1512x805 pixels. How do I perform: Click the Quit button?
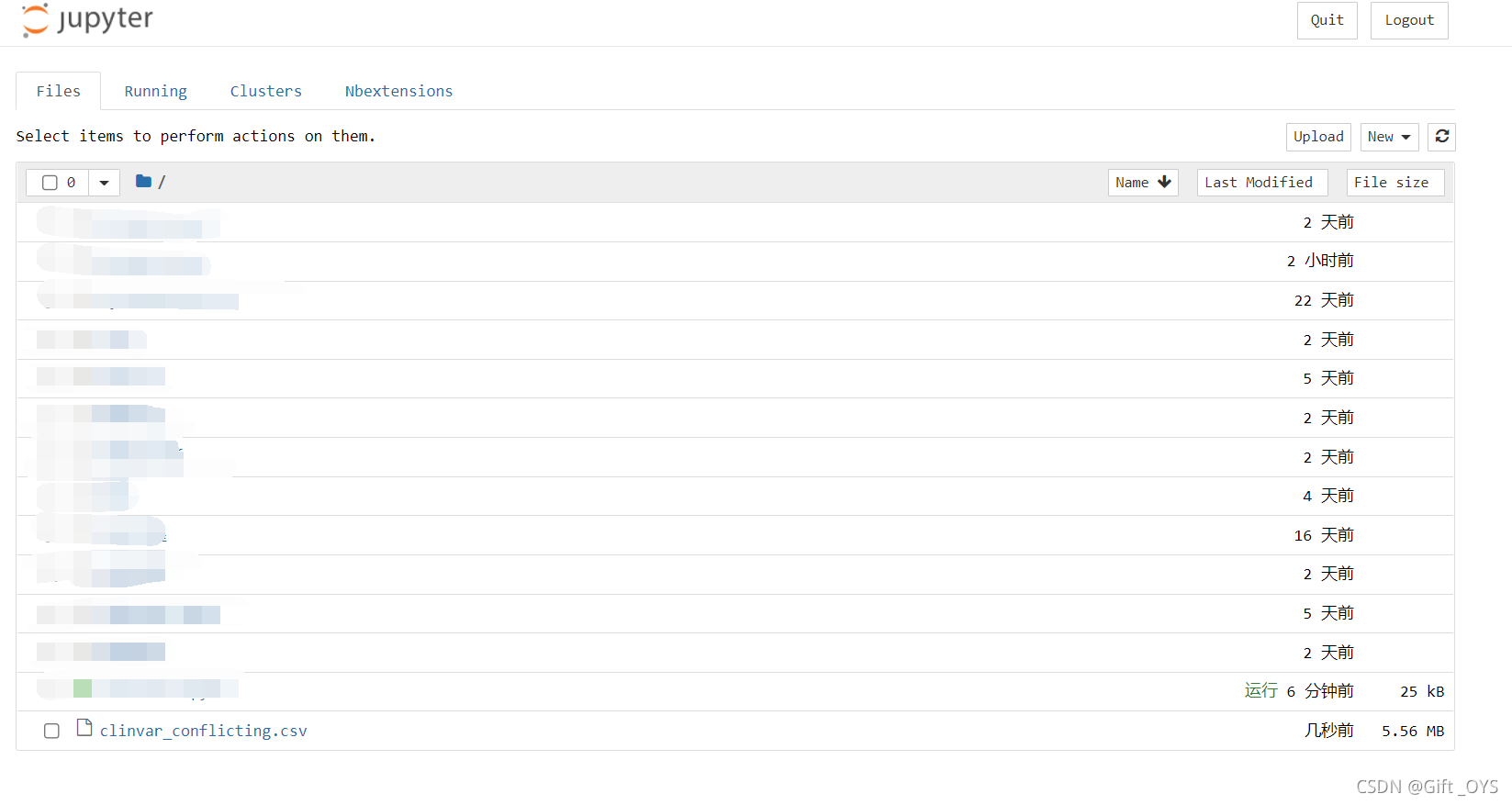click(1327, 20)
